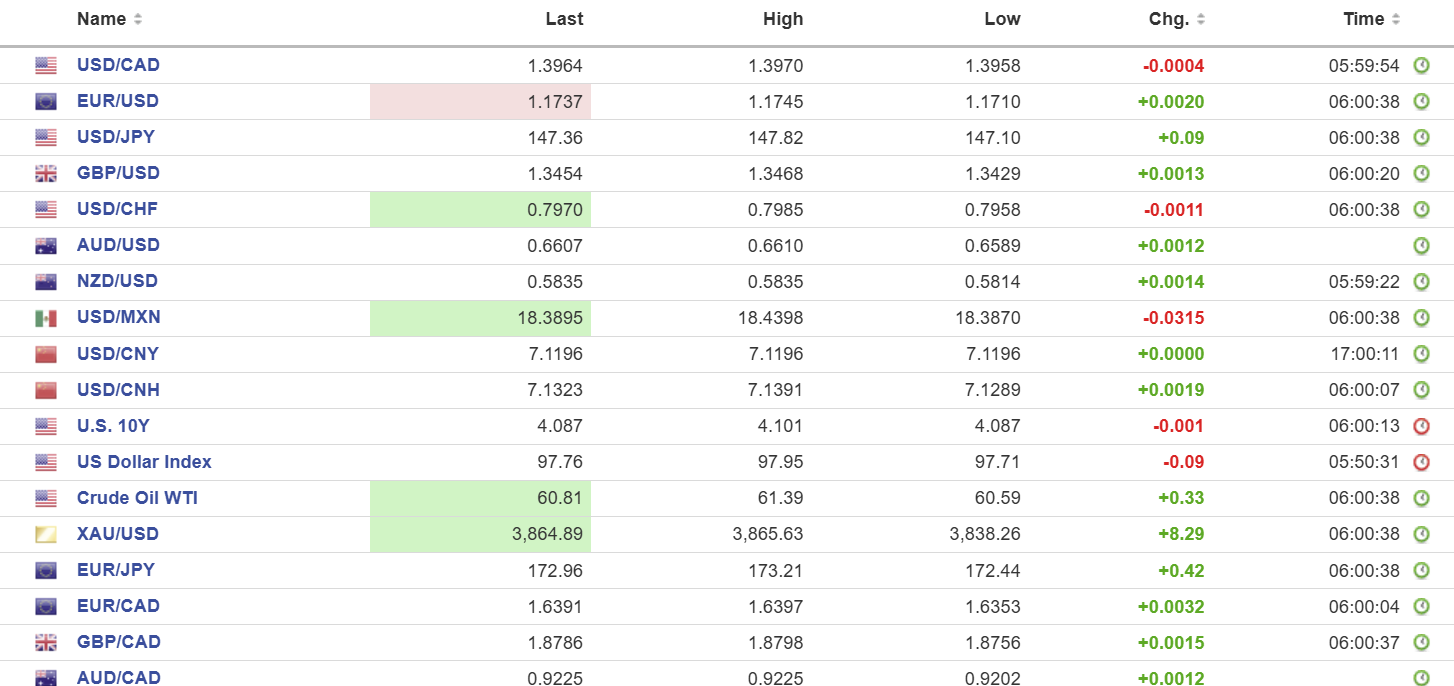1454x686 pixels.
Task: Click the UK flag next to GBP/USD
Action: pos(46,174)
